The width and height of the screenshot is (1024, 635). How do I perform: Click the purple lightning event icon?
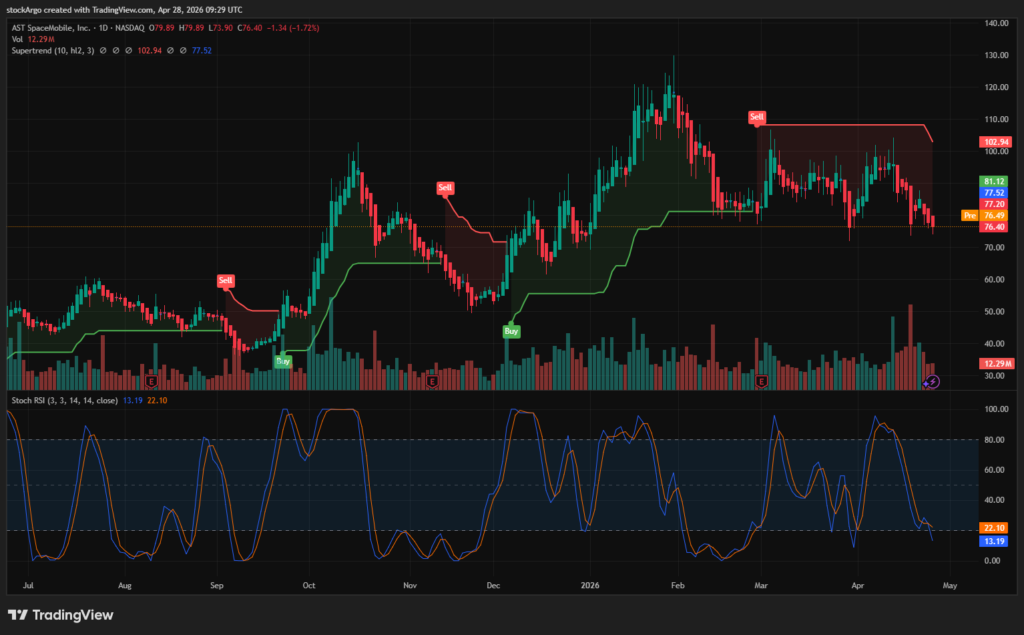click(x=933, y=382)
